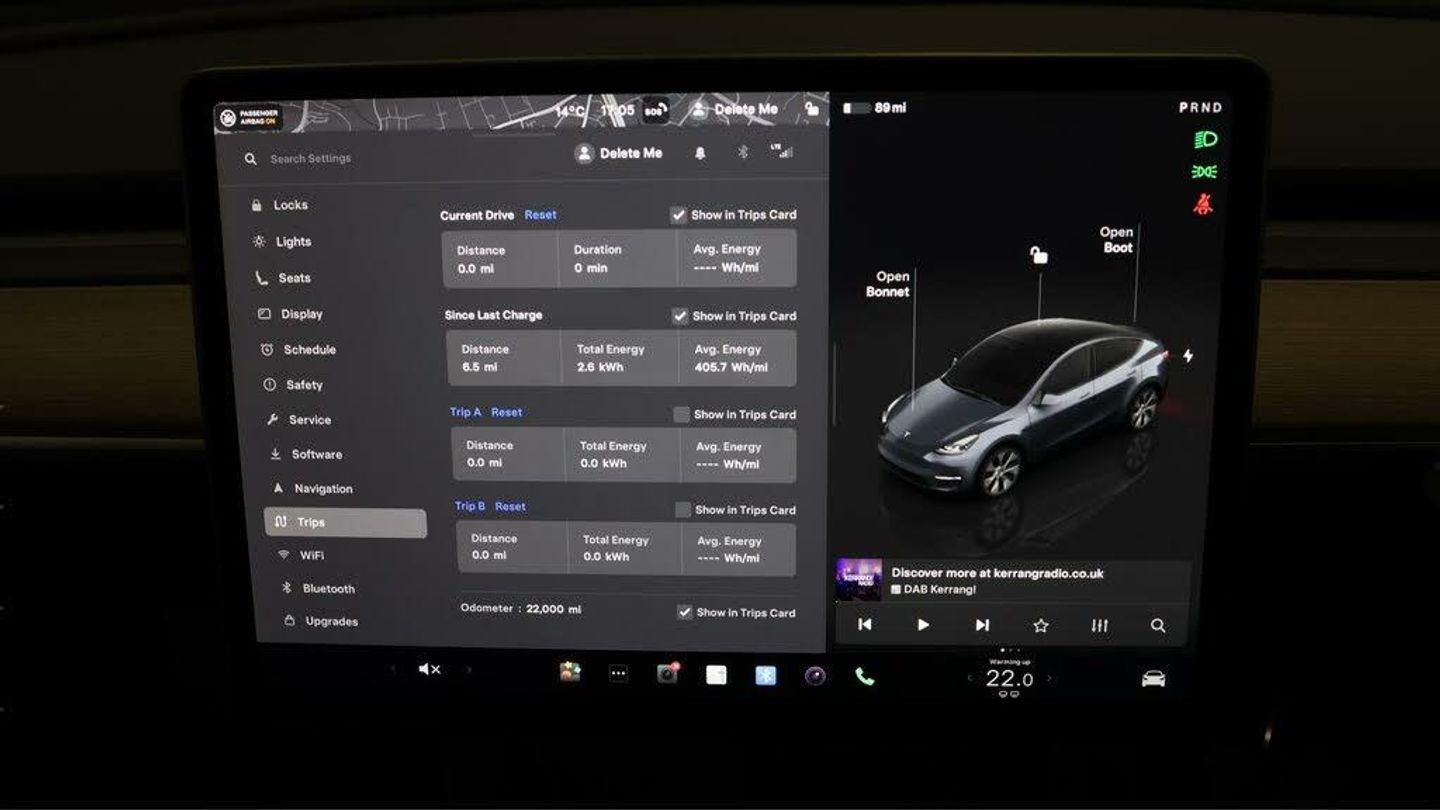Screen dimensions: 1440x810
Task: Open the dashcam icon with red dot
Action: tap(667, 674)
